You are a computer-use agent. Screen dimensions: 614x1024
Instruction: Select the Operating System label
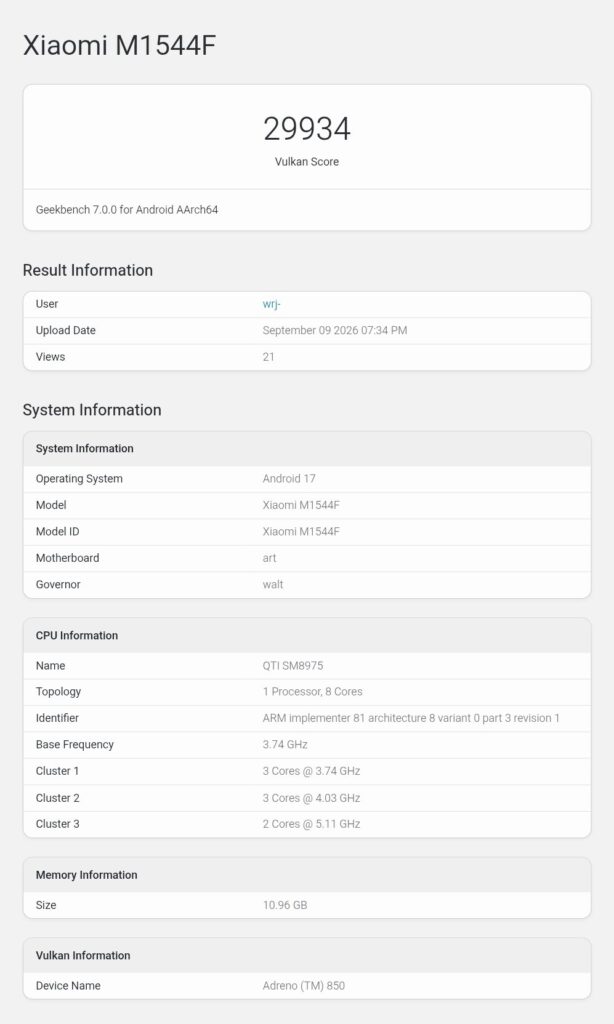pyautogui.click(x=79, y=479)
